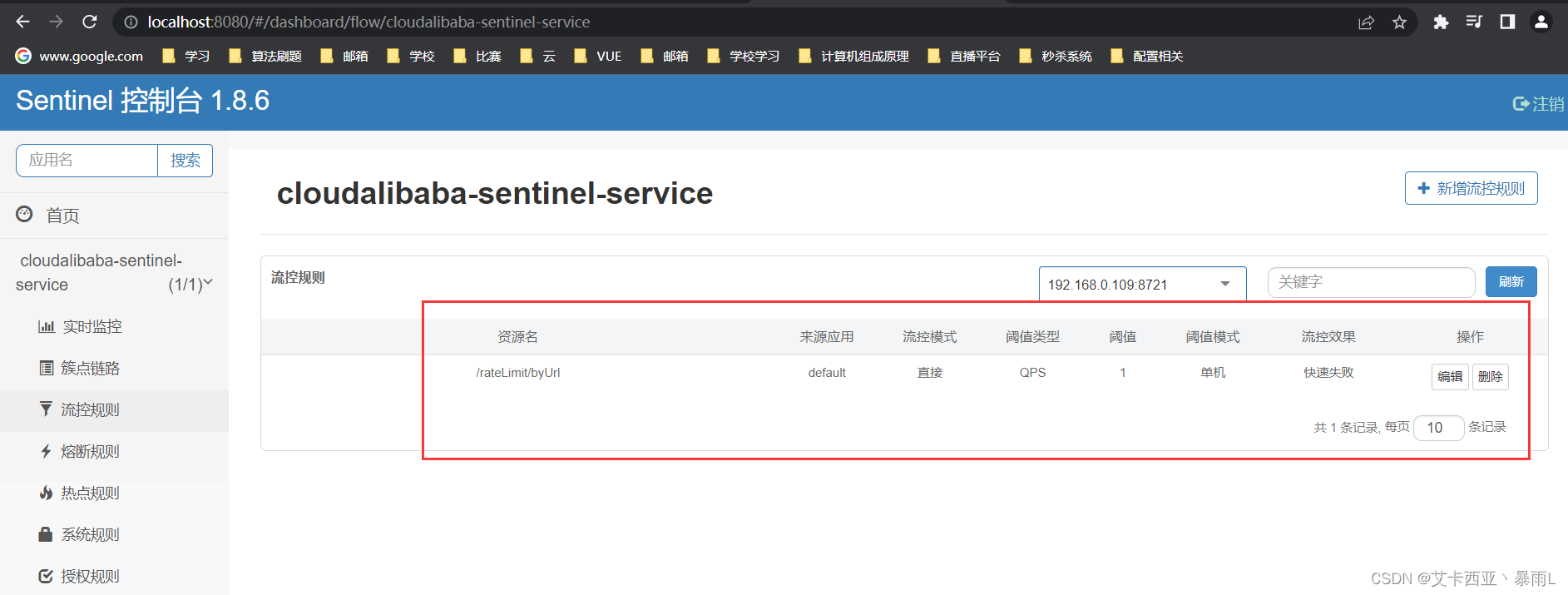Open the 秒杀系统 bookmark folder

click(x=1055, y=56)
